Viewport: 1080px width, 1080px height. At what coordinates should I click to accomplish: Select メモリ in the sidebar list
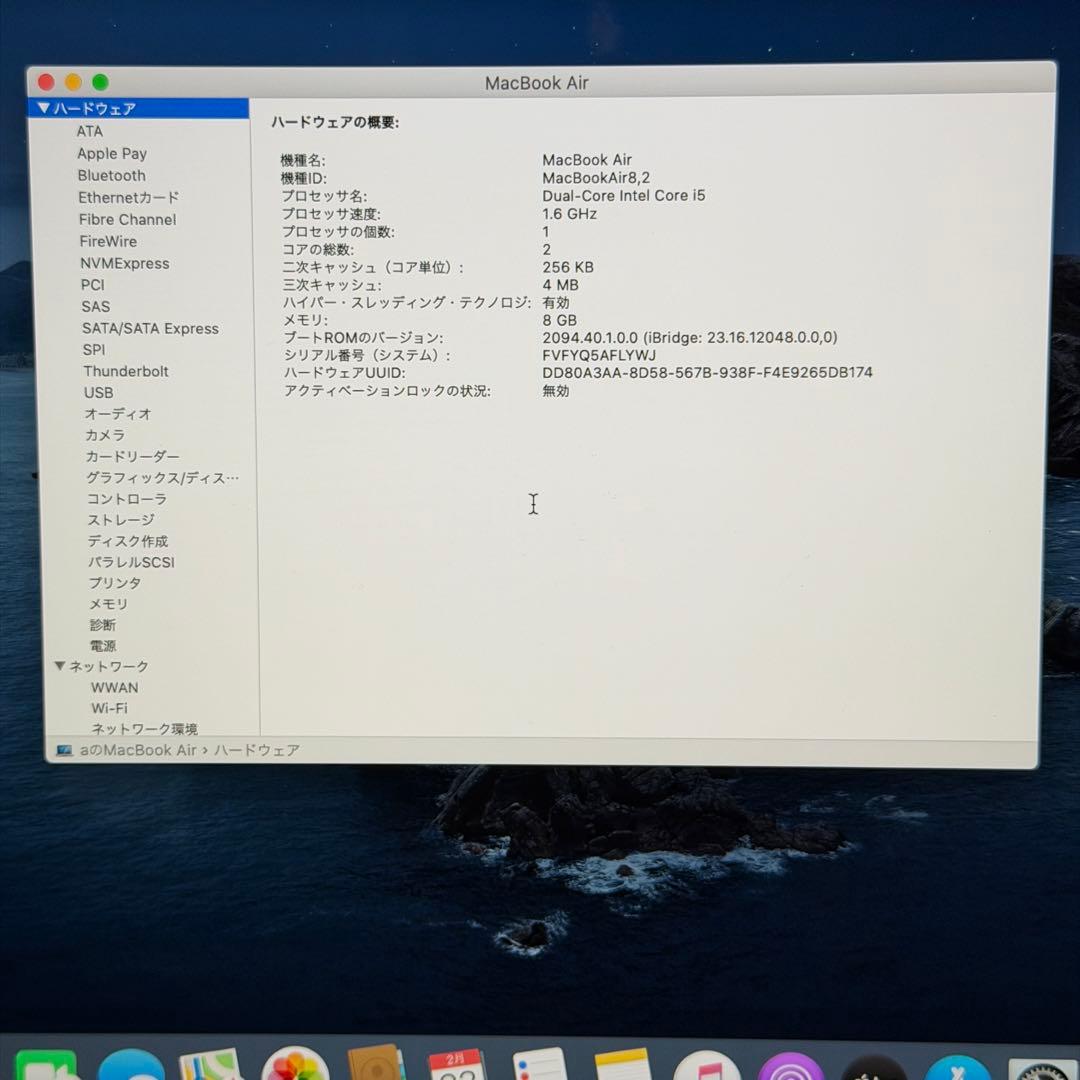[109, 604]
